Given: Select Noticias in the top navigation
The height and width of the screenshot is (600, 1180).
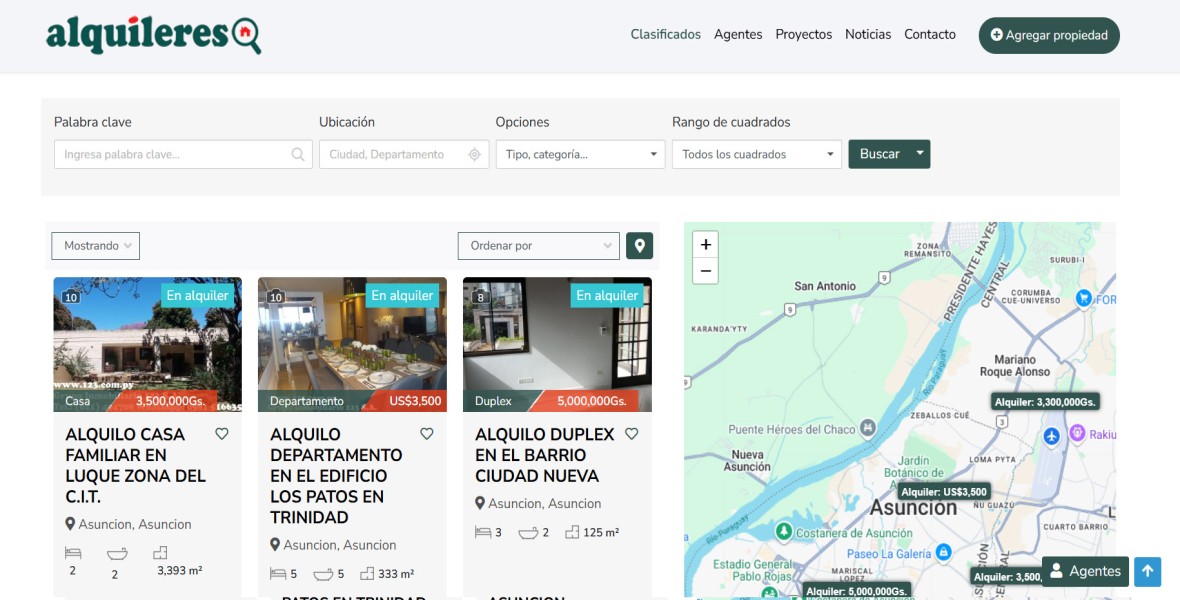Looking at the screenshot, I should coord(867,34).
